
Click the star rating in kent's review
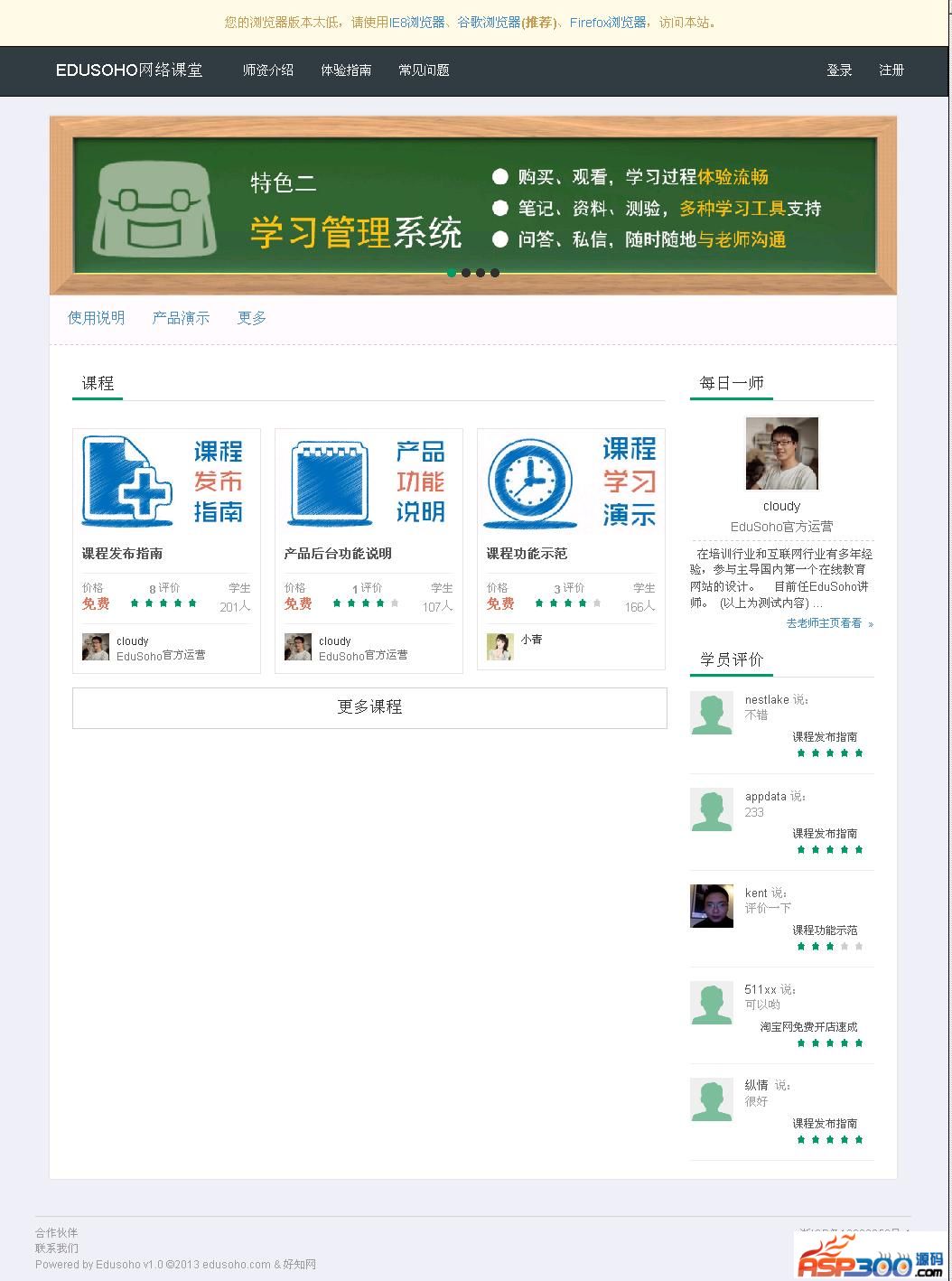click(x=830, y=947)
